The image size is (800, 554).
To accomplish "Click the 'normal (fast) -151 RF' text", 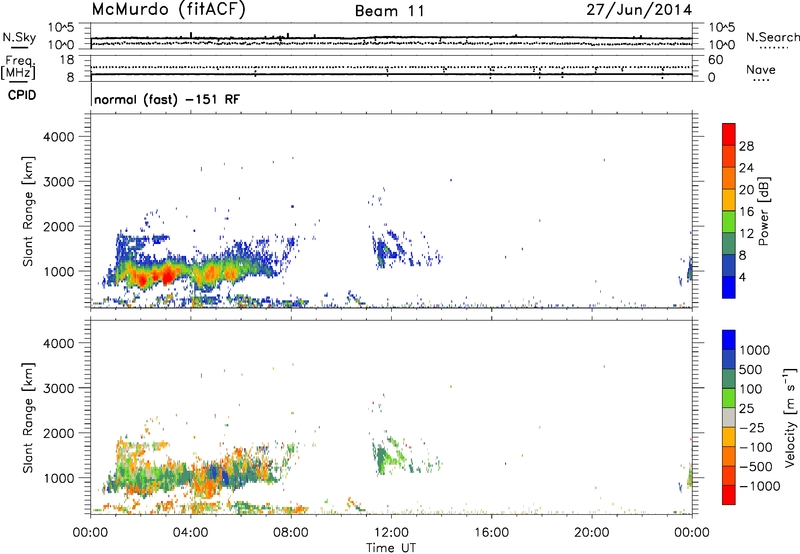I will 167,99.
